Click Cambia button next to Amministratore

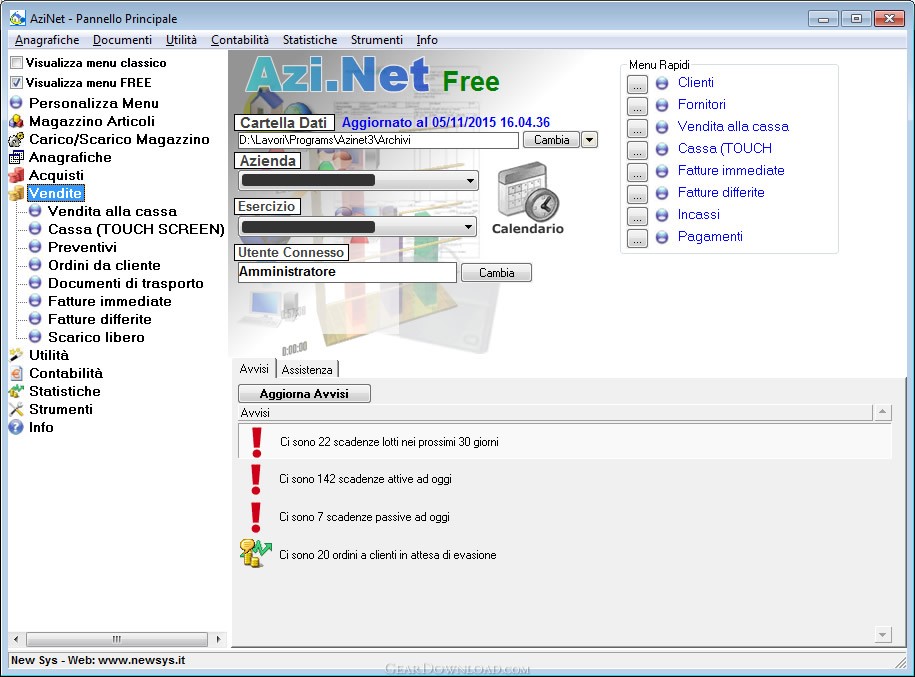pyautogui.click(x=497, y=273)
